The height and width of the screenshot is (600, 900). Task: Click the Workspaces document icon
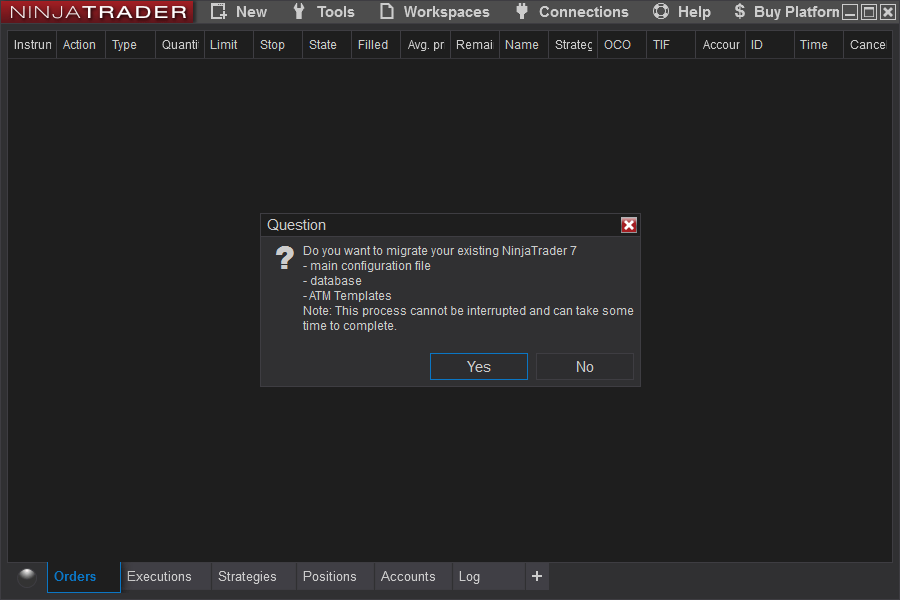click(x=386, y=12)
